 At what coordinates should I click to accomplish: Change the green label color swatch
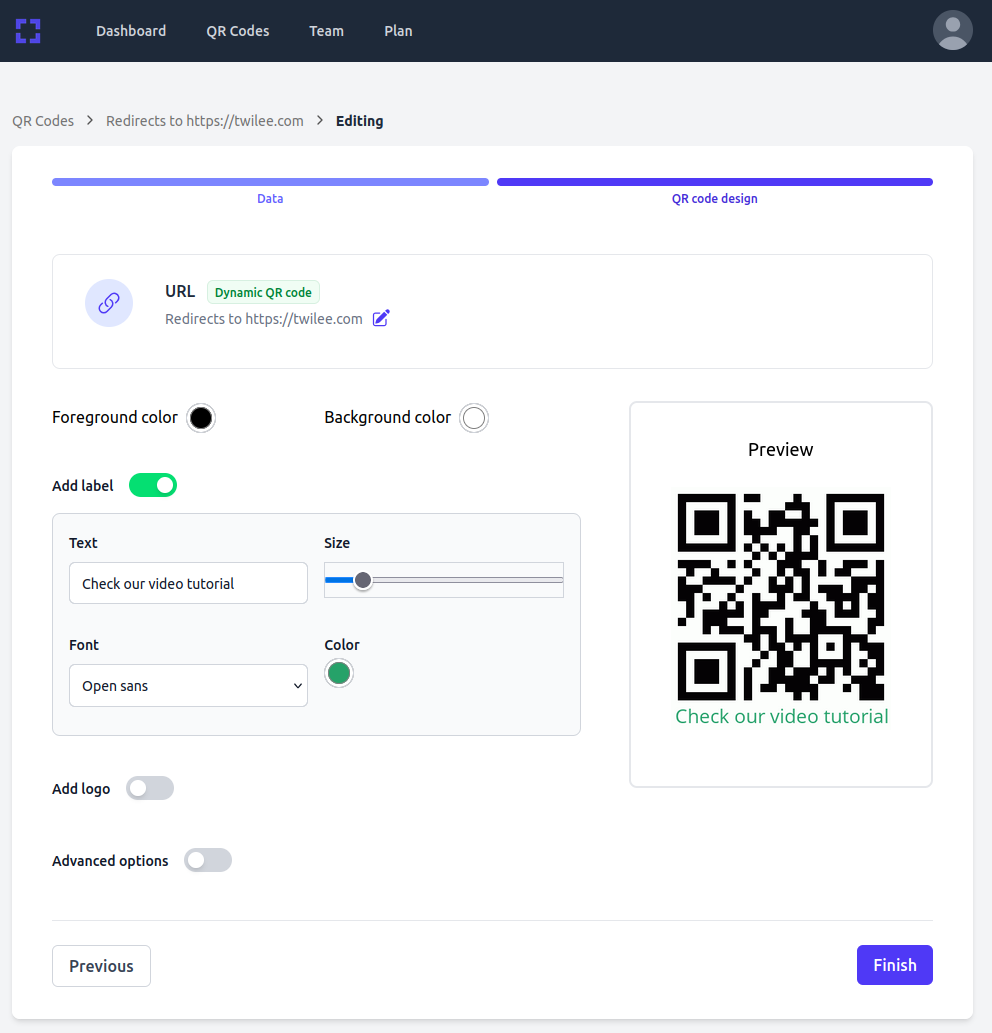pos(339,673)
